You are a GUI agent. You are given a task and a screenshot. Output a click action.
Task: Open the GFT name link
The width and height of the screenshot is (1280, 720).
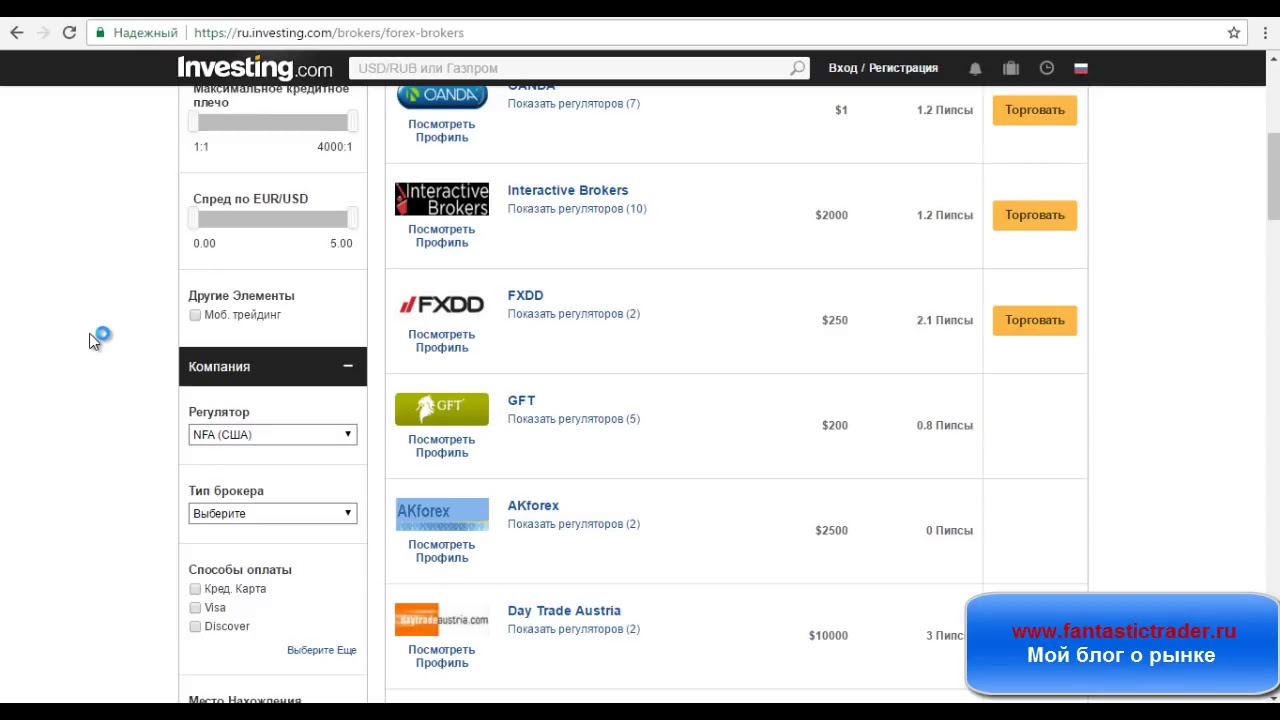pos(521,400)
